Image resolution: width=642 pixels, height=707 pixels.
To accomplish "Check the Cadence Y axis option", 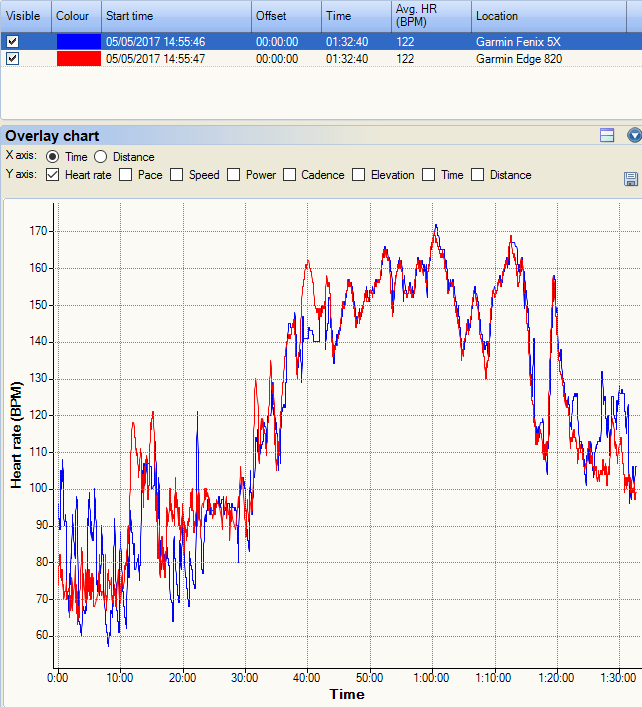I will pyautogui.click(x=290, y=175).
